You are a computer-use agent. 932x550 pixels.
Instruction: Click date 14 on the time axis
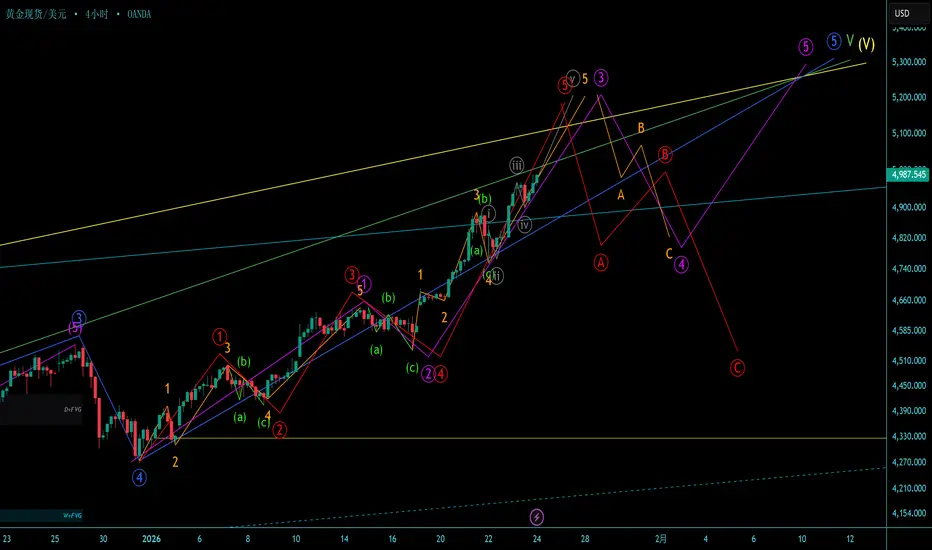click(344, 539)
